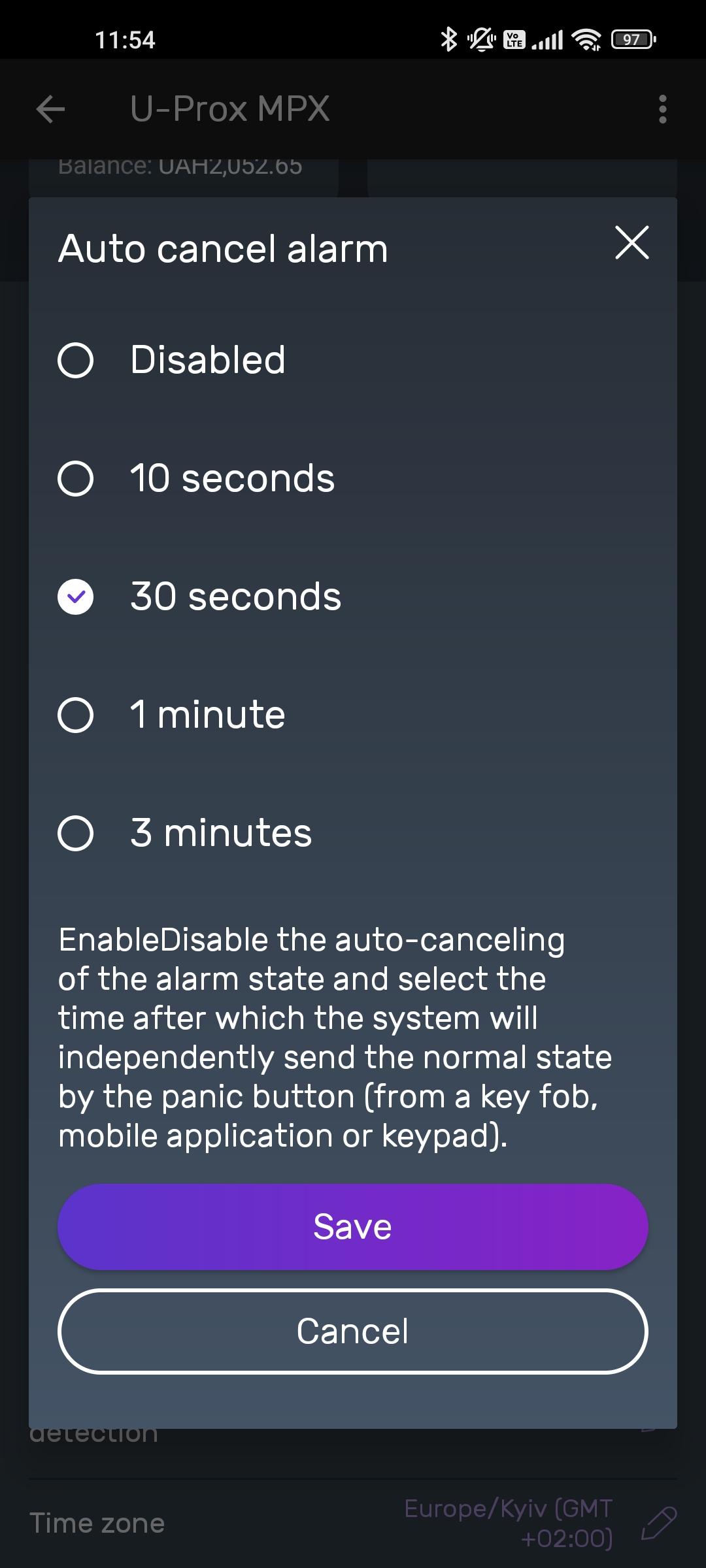Select the 30 seconds checked option

tap(76, 596)
